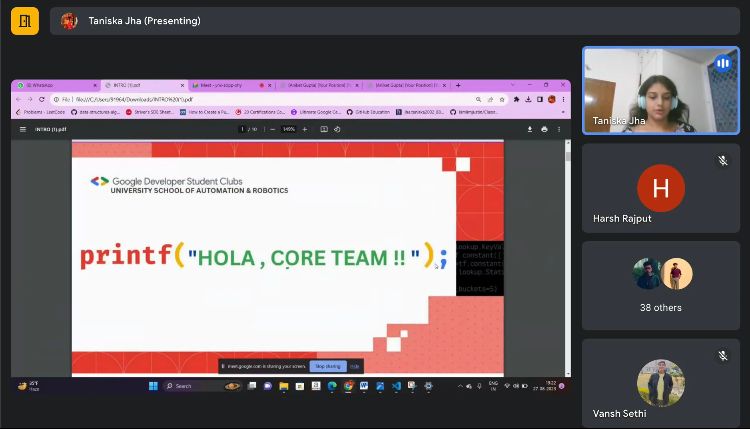Close the Meet browser tab
This screenshot has width=750, height=429.
tap(270, 85)
